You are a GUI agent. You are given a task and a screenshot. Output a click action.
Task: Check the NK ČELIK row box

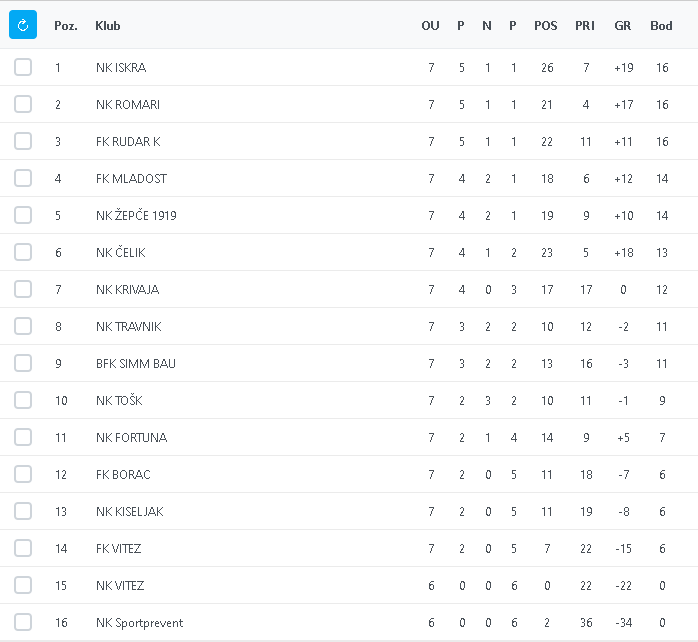(x=23, y=252)
